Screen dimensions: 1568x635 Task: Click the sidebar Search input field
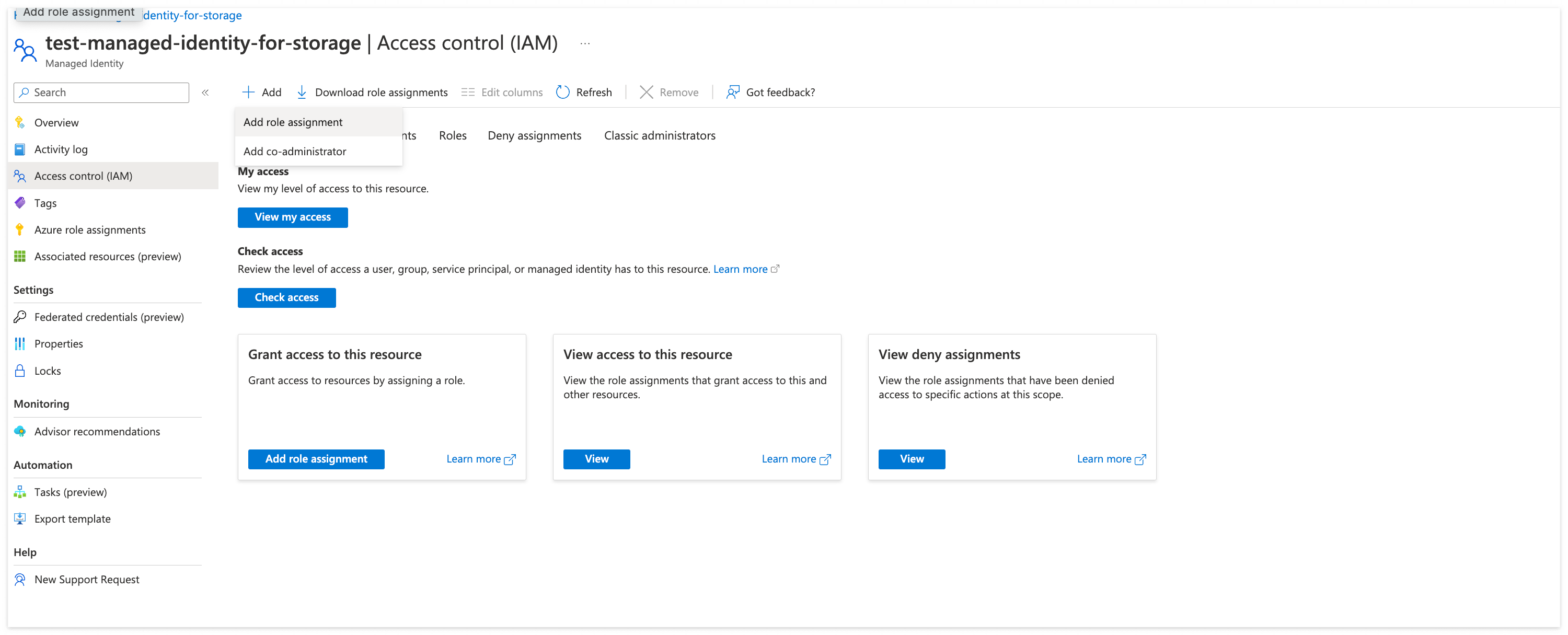101,92
